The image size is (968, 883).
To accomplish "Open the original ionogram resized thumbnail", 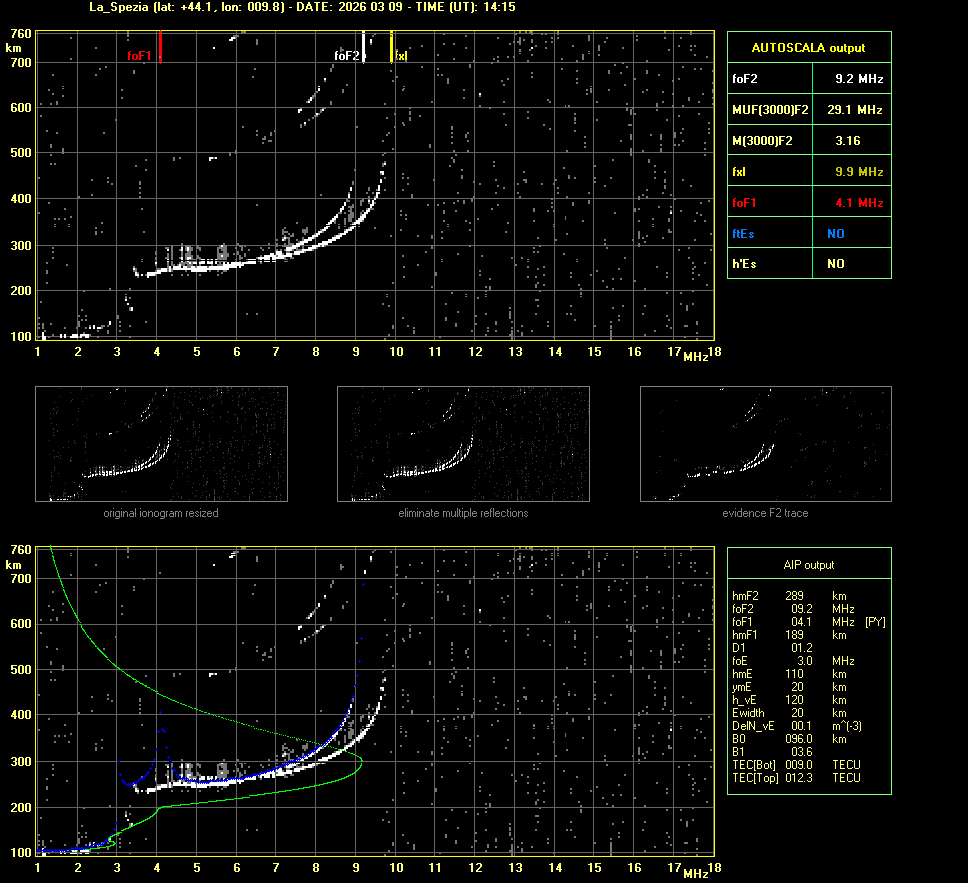I will coord(161,444).
